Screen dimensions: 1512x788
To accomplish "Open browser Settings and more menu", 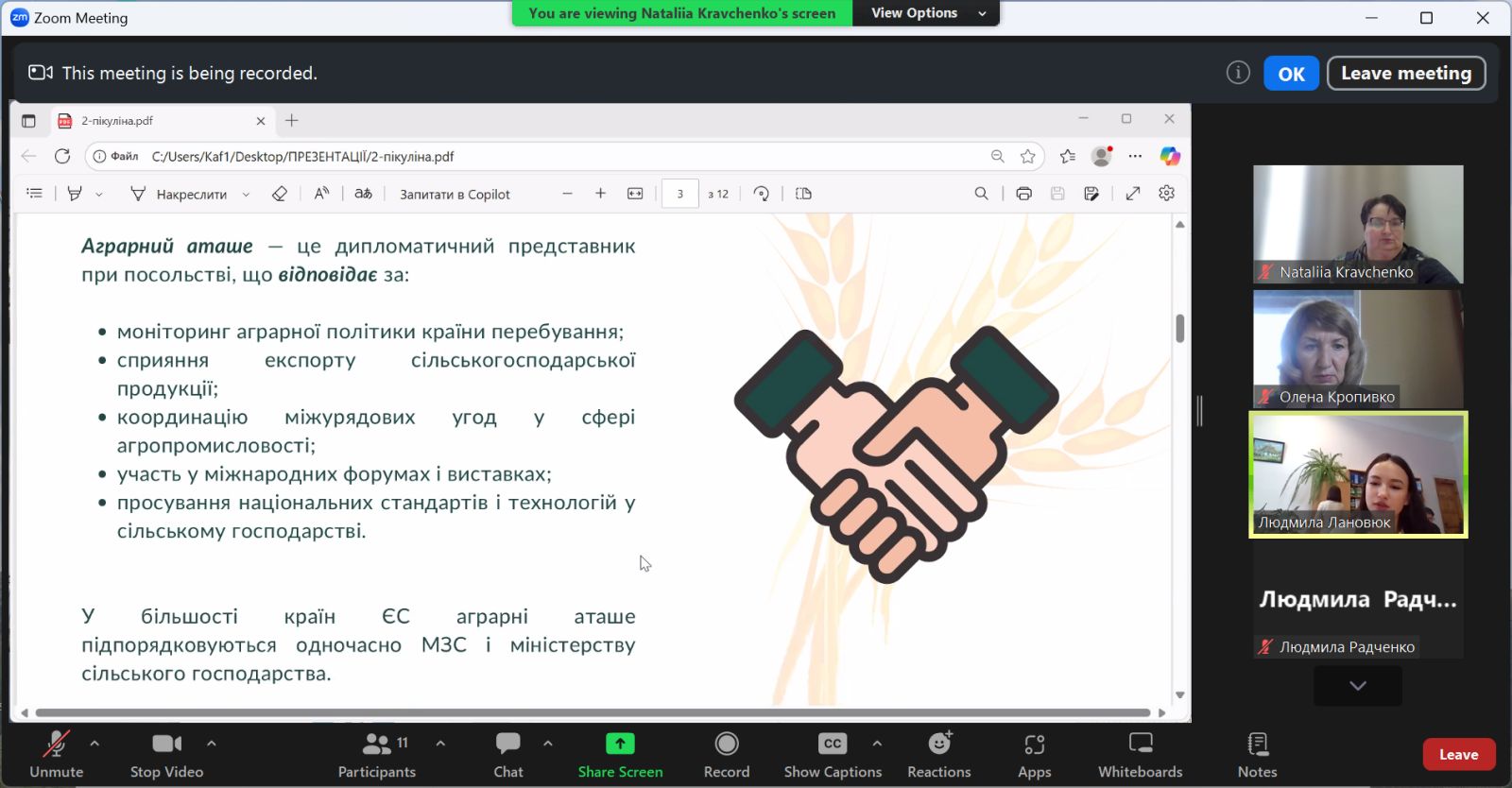I will pos(1136,156).
